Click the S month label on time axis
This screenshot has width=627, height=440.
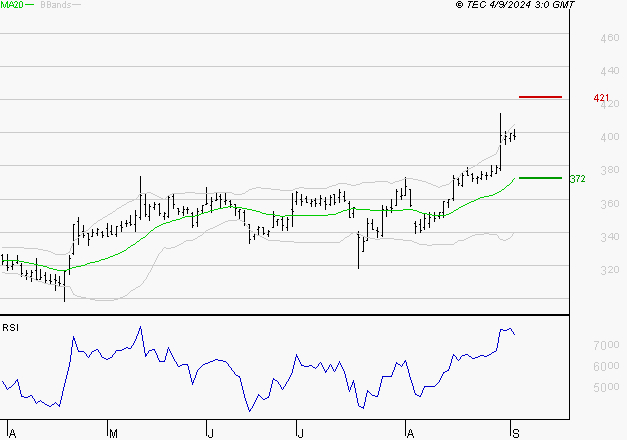tap(516, 434)
